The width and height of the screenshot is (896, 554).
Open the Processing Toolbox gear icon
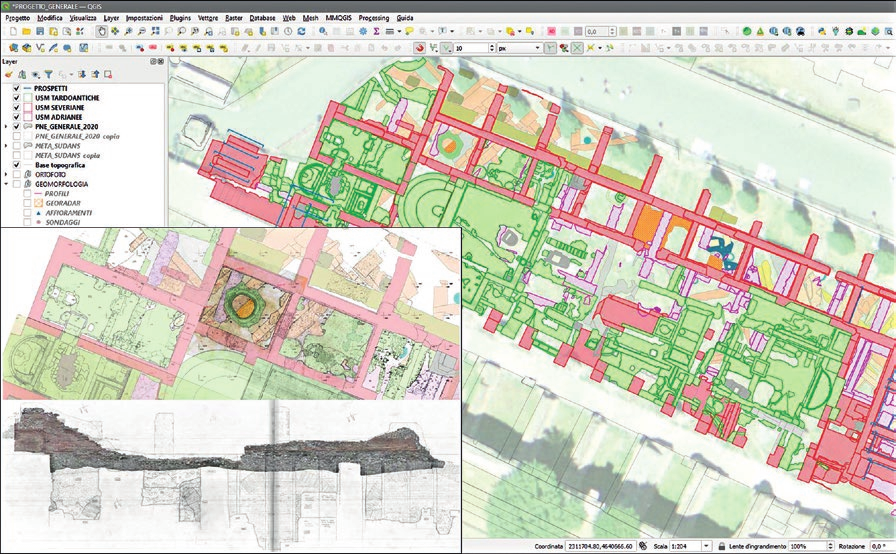[x=363, y=31]
